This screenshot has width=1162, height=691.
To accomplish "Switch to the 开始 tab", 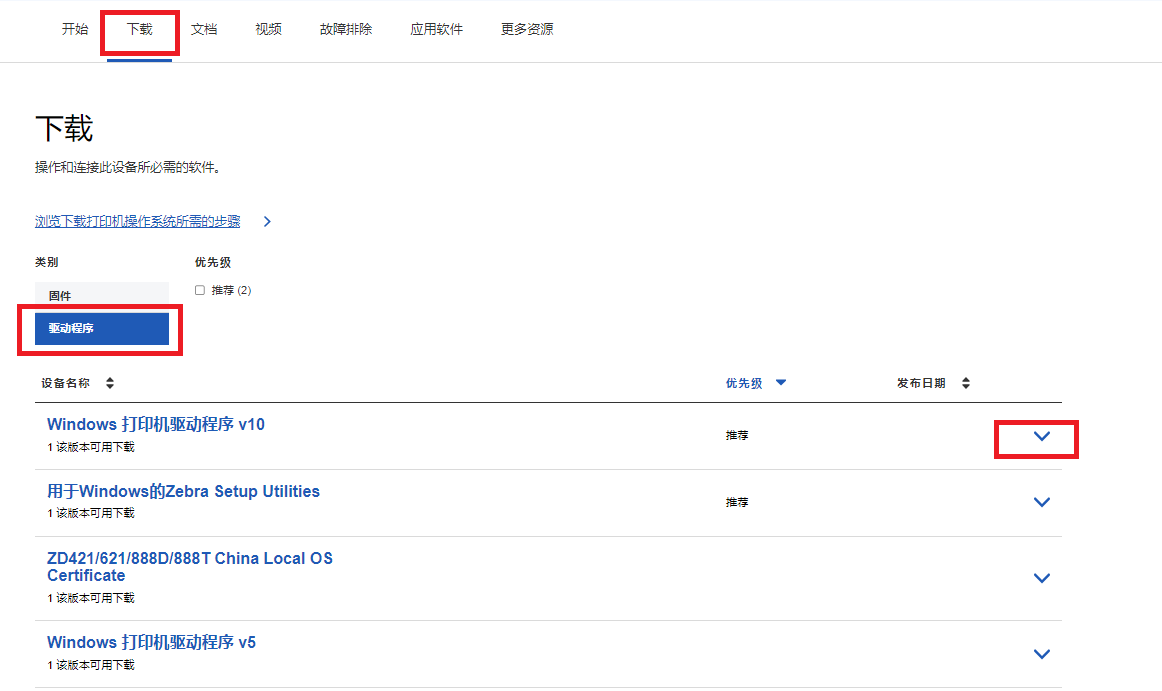I will [x=75, y=29].
